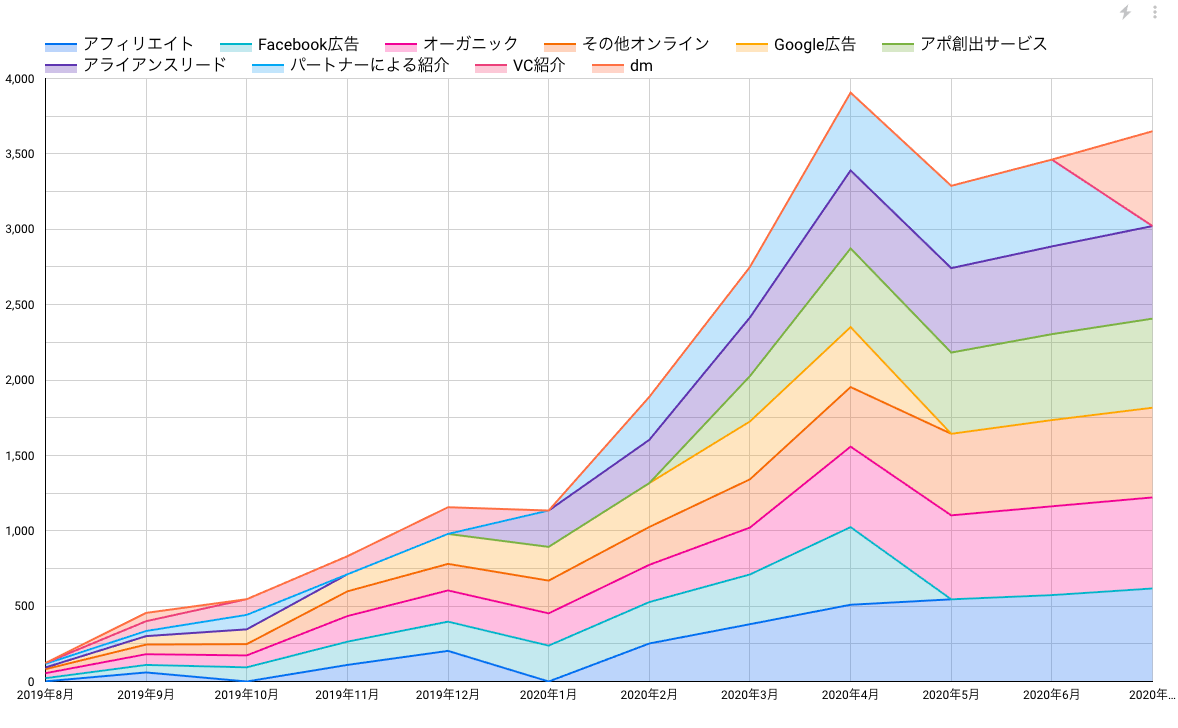This screenshot has width=1178, height=728.
Task: Click the 3,000 y-axis value
Action: tap(20, 229)
